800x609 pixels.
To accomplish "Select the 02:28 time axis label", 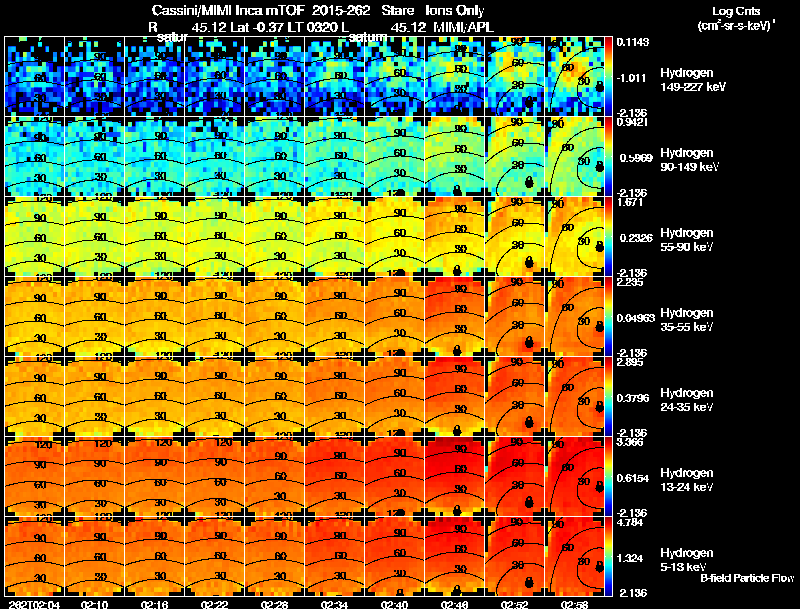I will pyautogui.click(x=275, y=603).
